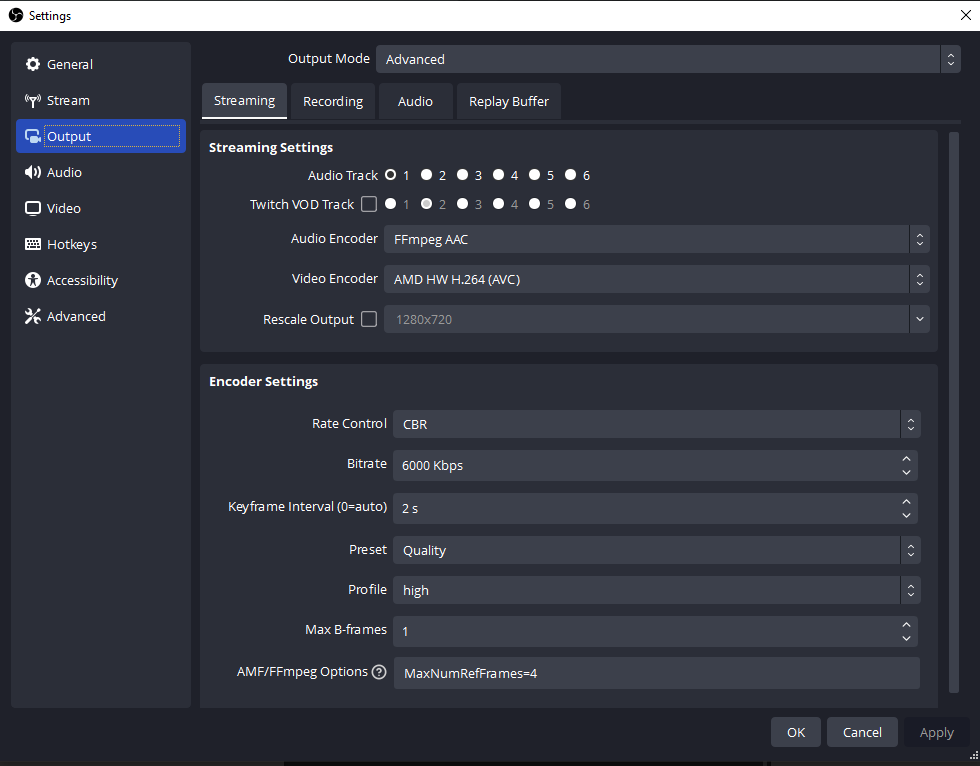Enable the Twitch VOD Track checkbox
Screen dimensions: 980x766
pyautogui.click(x=369, y=204)
